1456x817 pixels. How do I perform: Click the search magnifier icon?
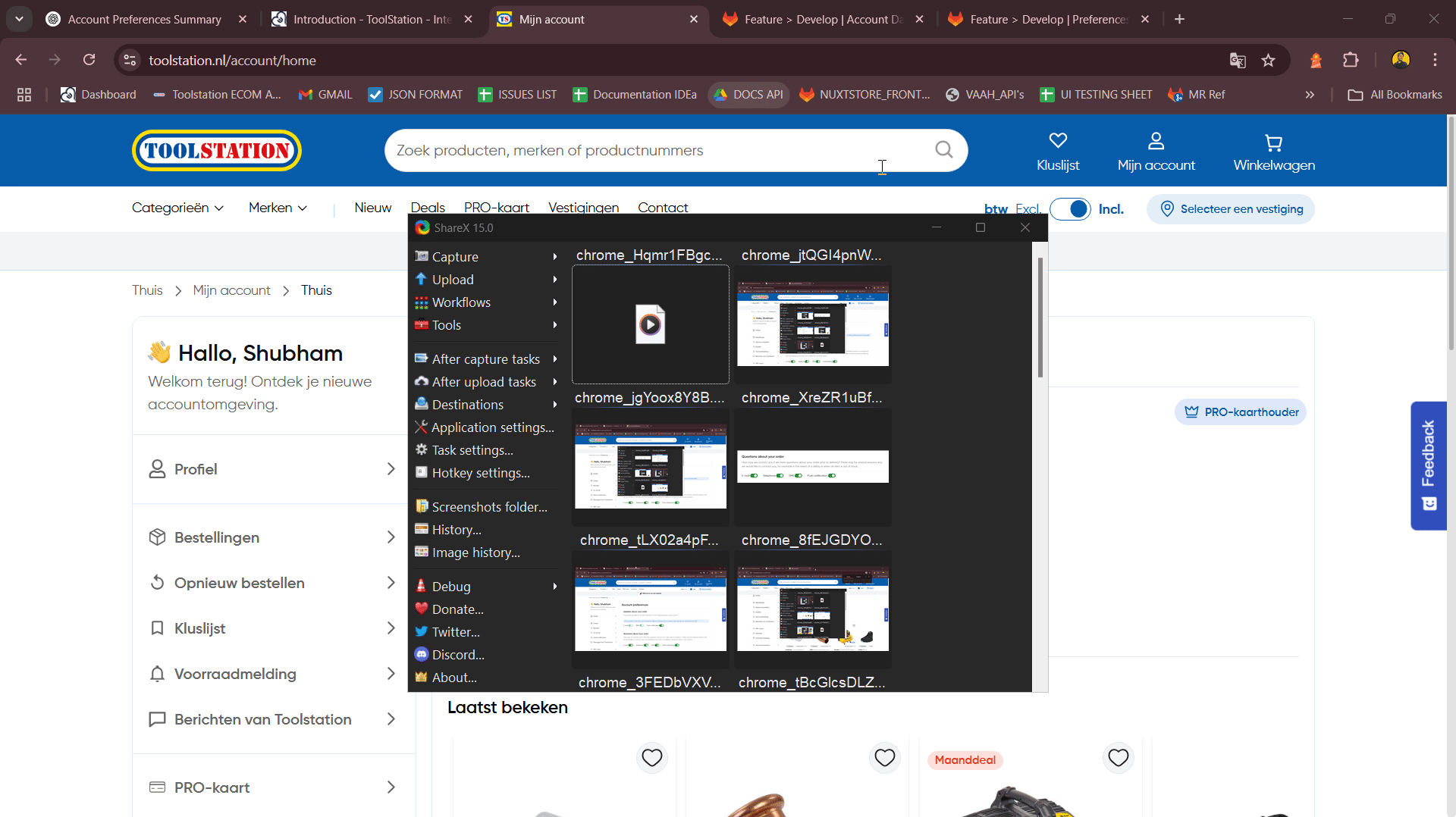click(943, 150)
